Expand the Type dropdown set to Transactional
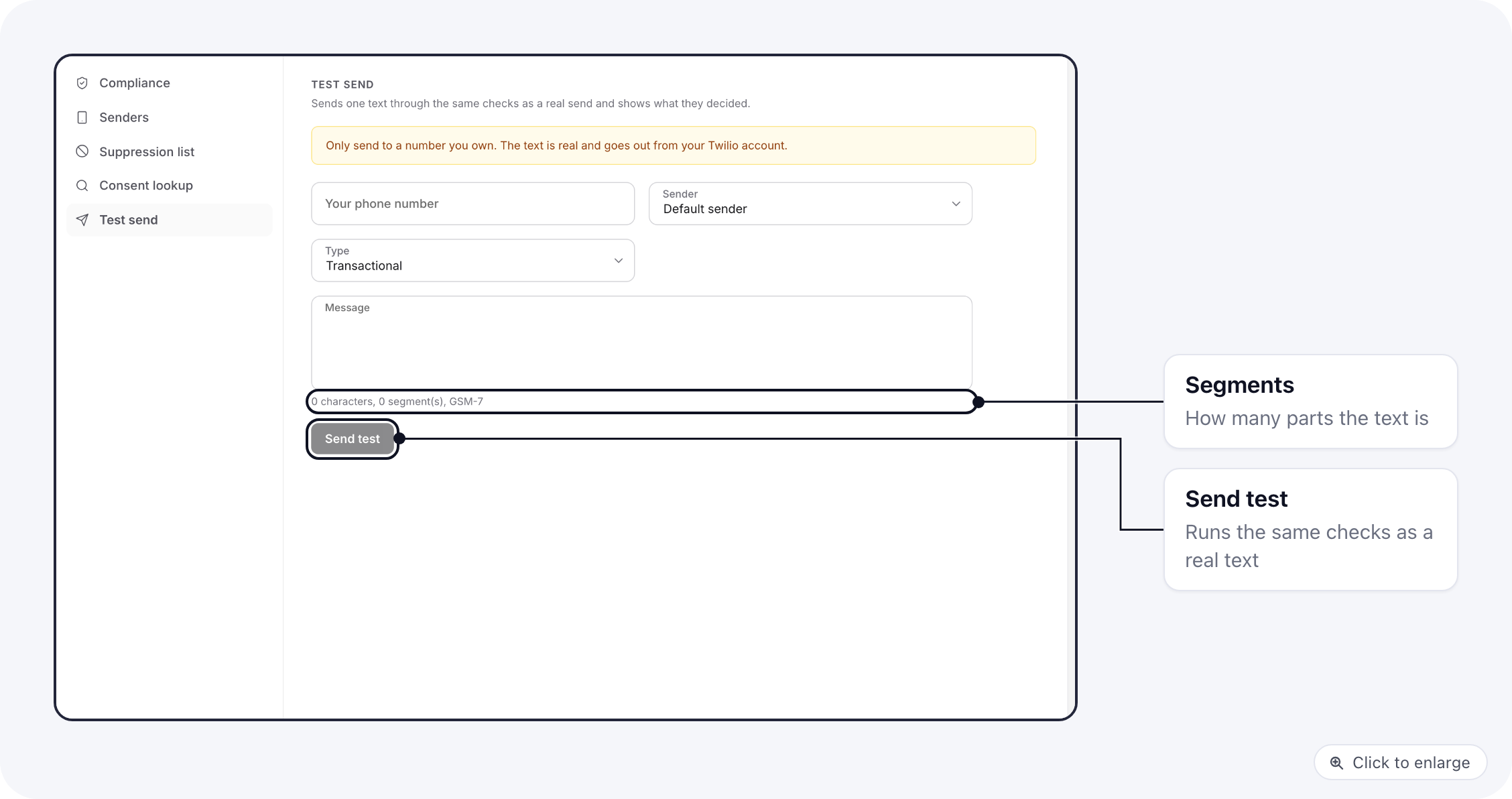The height and width of the screenshot is (799, 1512). (473, 261)
